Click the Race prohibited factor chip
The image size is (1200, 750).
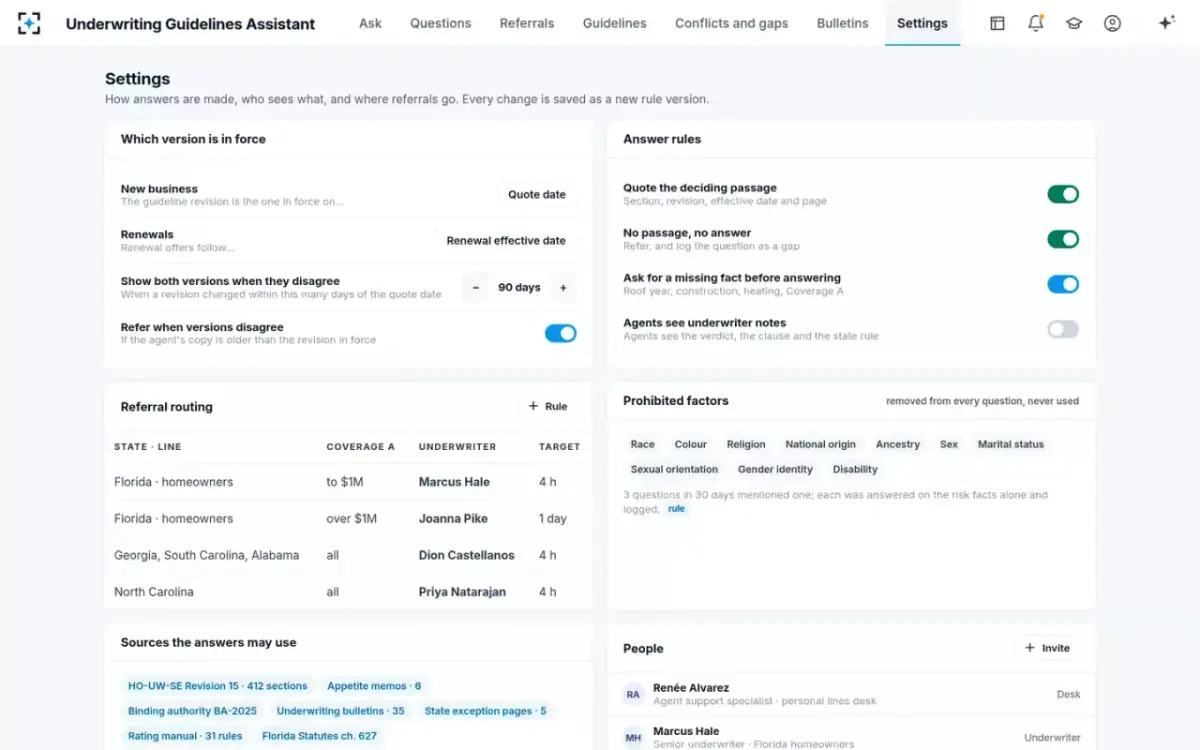tap(643, 444)
